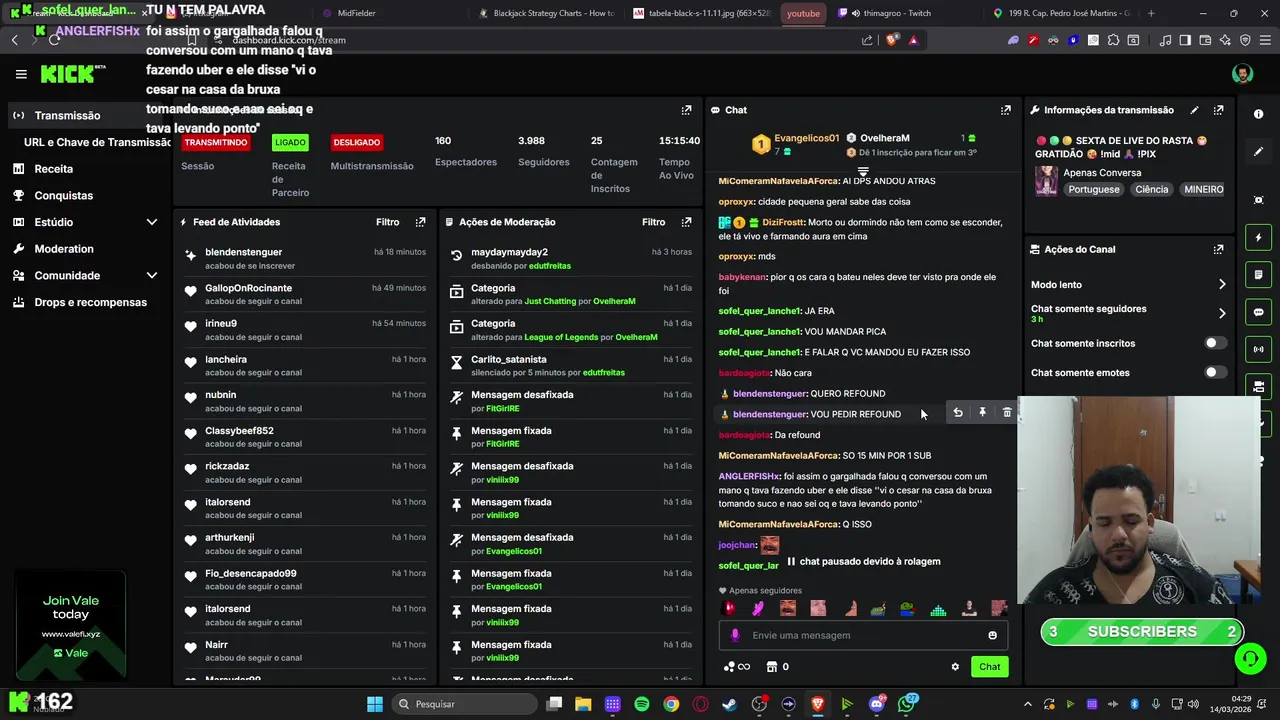Click the SUBSCRIBERS goal bar

(x=1141, y=632)
